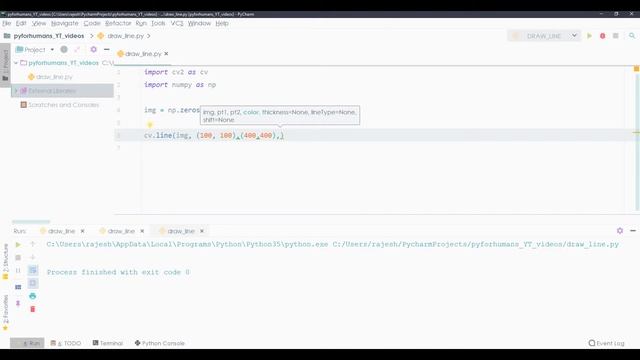Click the stop process square in Run panel
640x360 pixels.
click(x=18, y=258)
